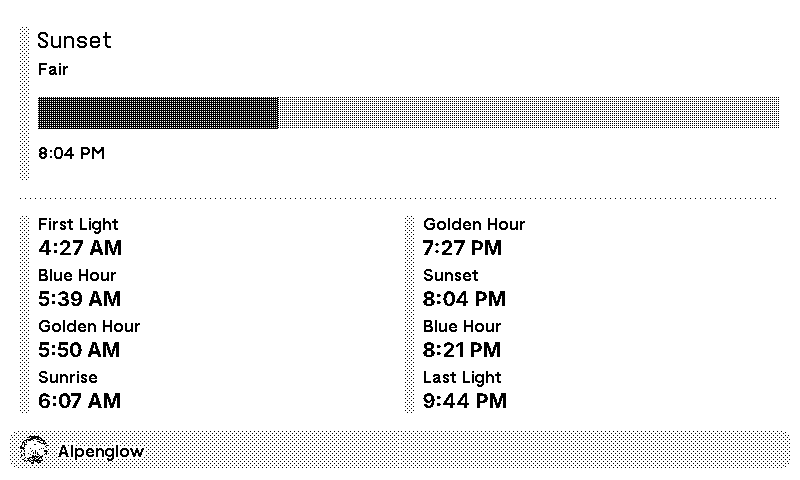Open the large Sunset heading
The height and width of the screenshot is (480, 800).
[x=75, y=41]
